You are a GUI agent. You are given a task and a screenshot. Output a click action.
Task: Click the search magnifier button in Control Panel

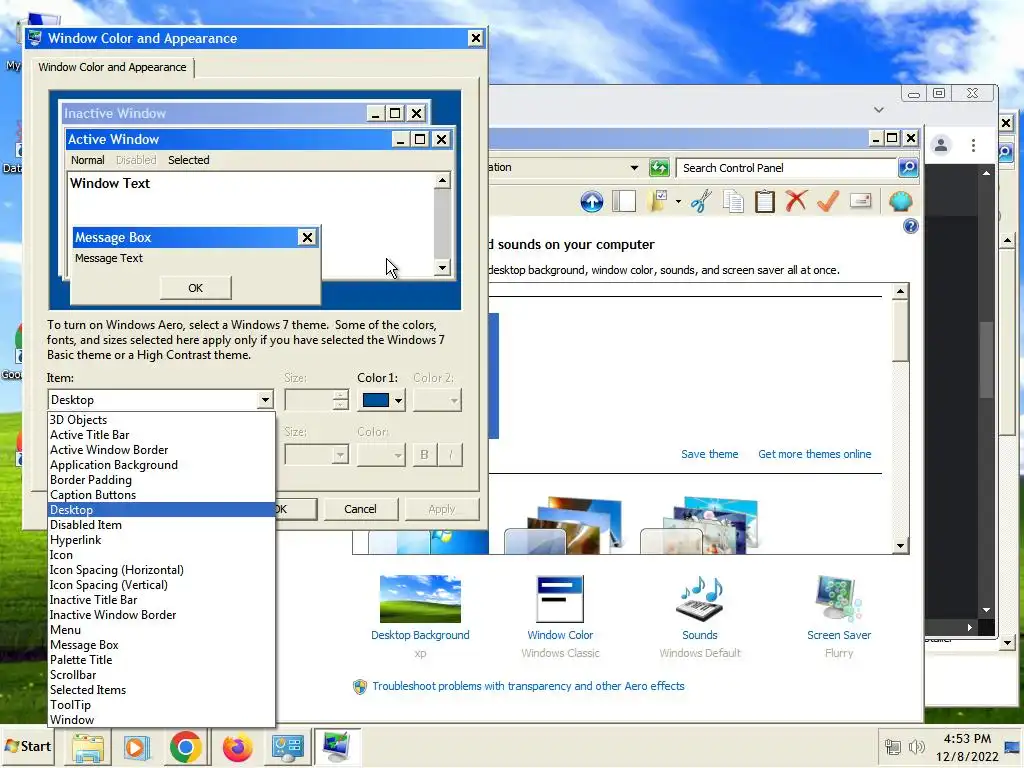coord(908,168)
